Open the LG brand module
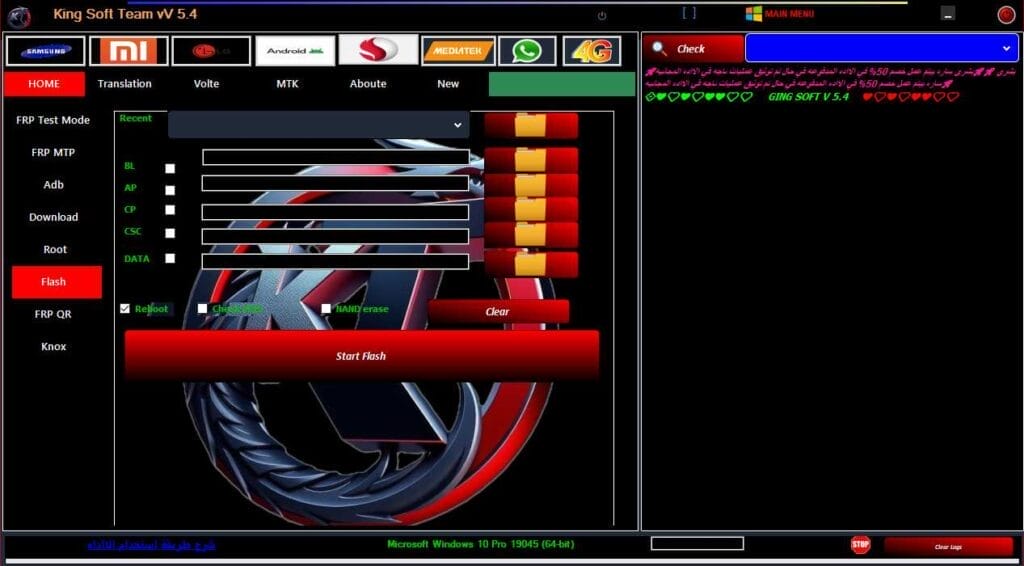Image resolution: width=1024 pixels, height=566 pixels. (211, 51)
